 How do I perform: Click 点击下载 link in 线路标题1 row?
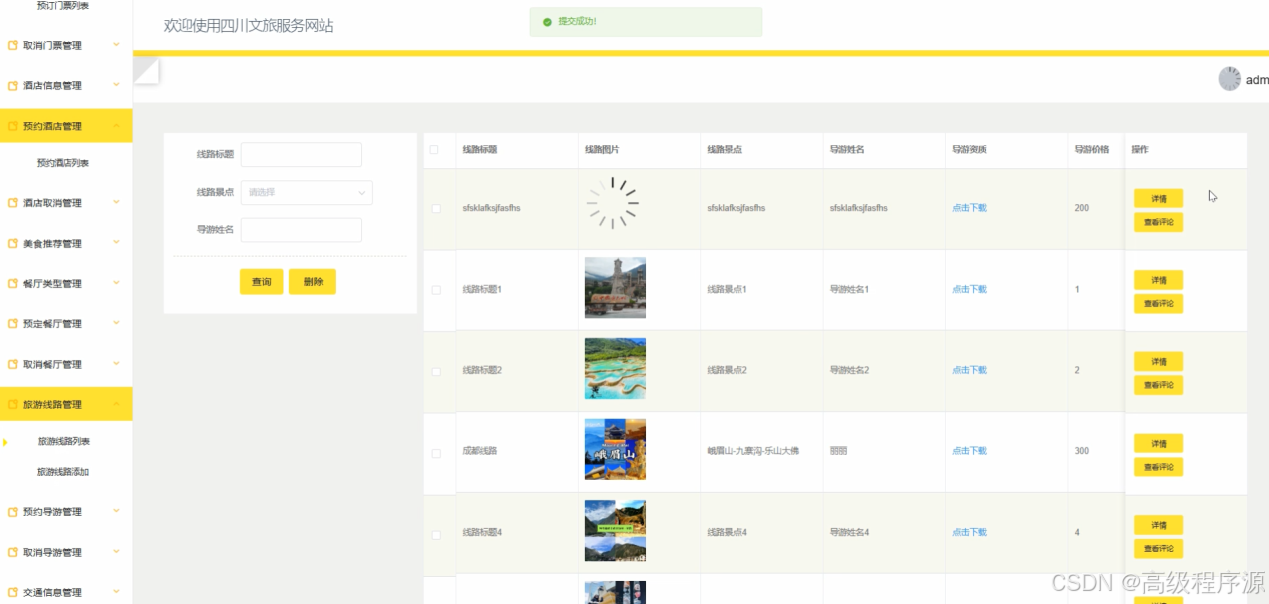(x=969, y=289)
